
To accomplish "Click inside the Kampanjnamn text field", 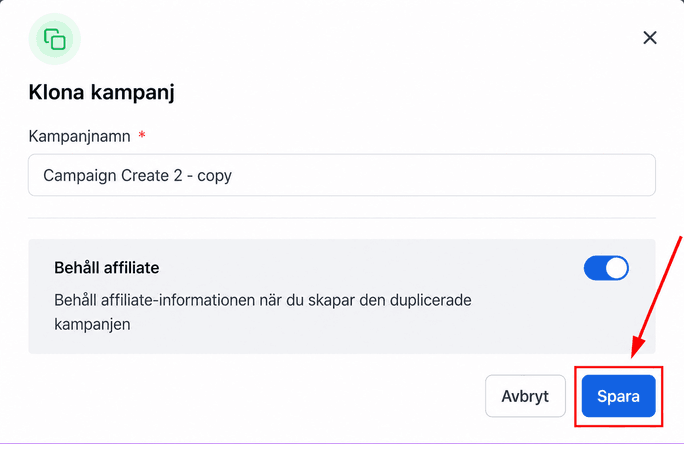I will (342, 175).
